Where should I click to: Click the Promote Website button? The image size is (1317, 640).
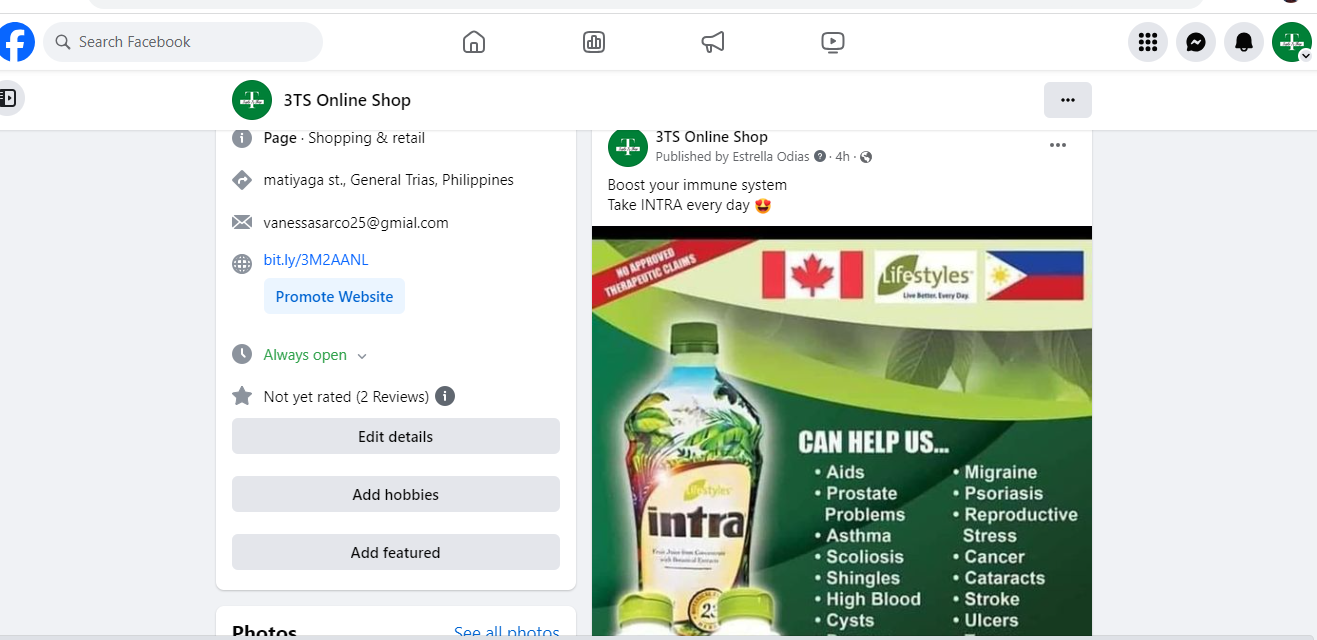334,296
